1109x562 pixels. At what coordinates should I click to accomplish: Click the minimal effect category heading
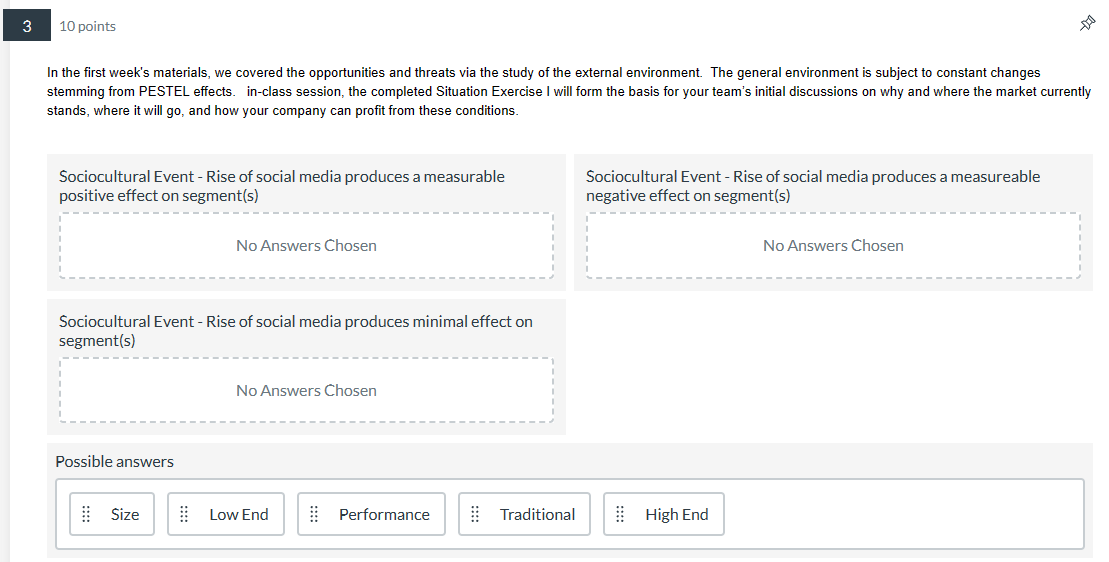pos(296,331)
